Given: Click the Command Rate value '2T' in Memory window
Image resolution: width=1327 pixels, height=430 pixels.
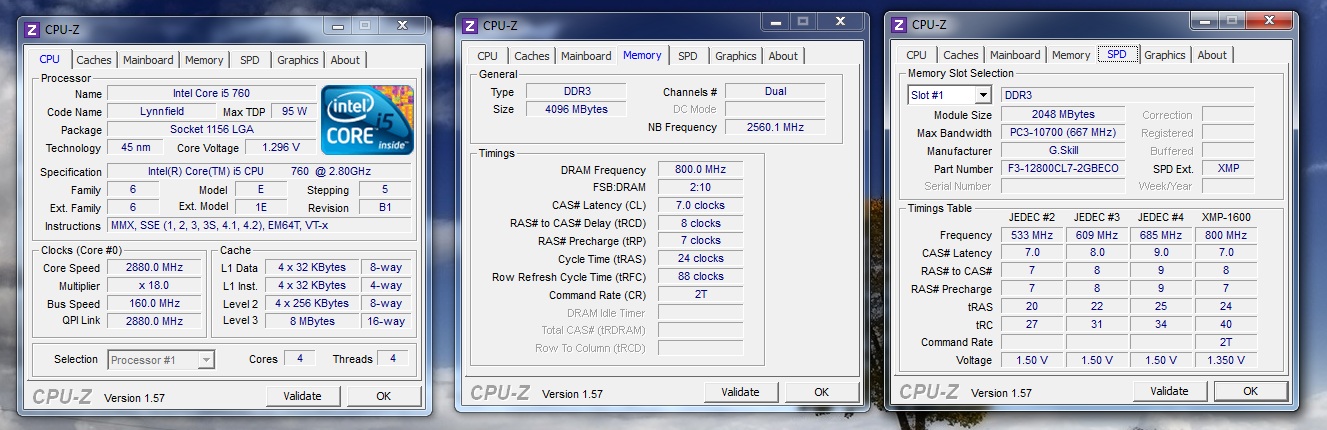Looking at the screenshot, I should 700,295.
